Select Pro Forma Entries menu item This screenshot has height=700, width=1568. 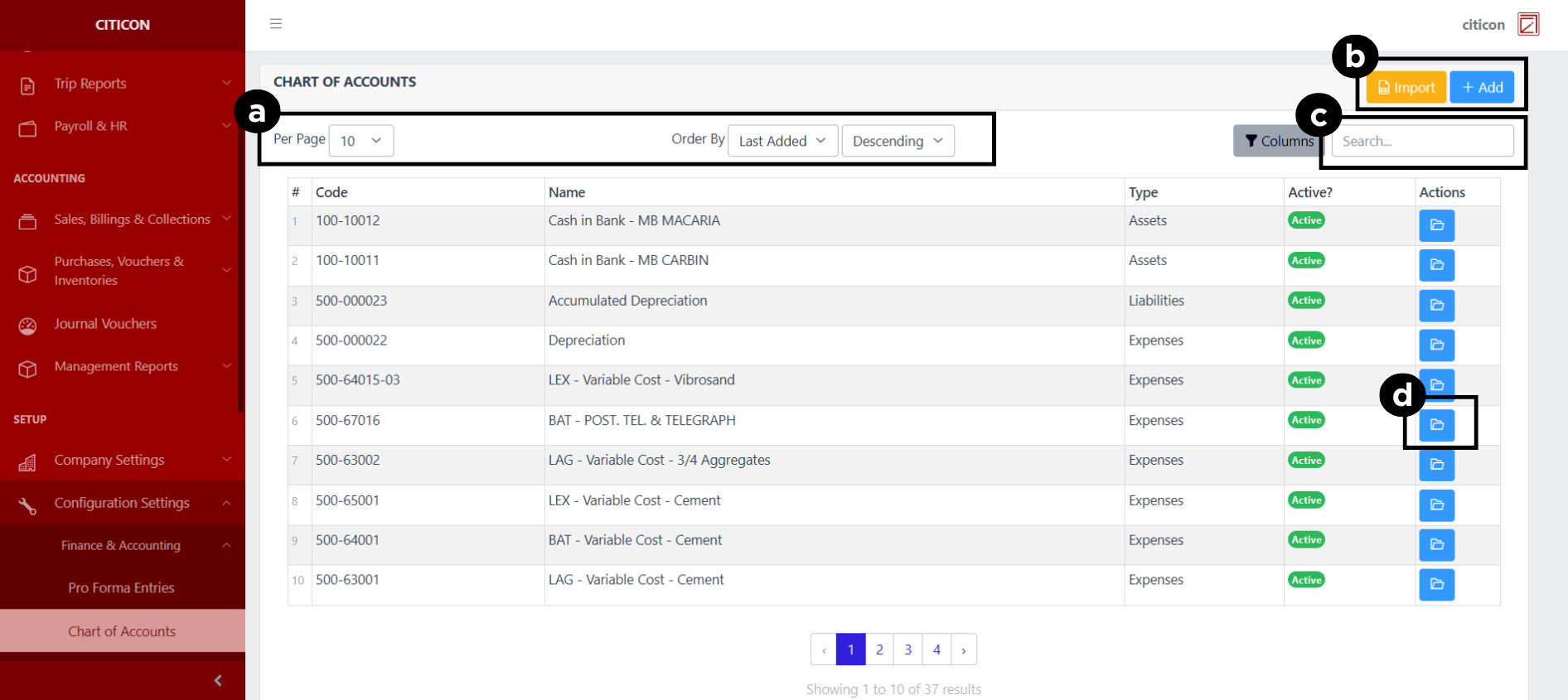click(121, 587)
